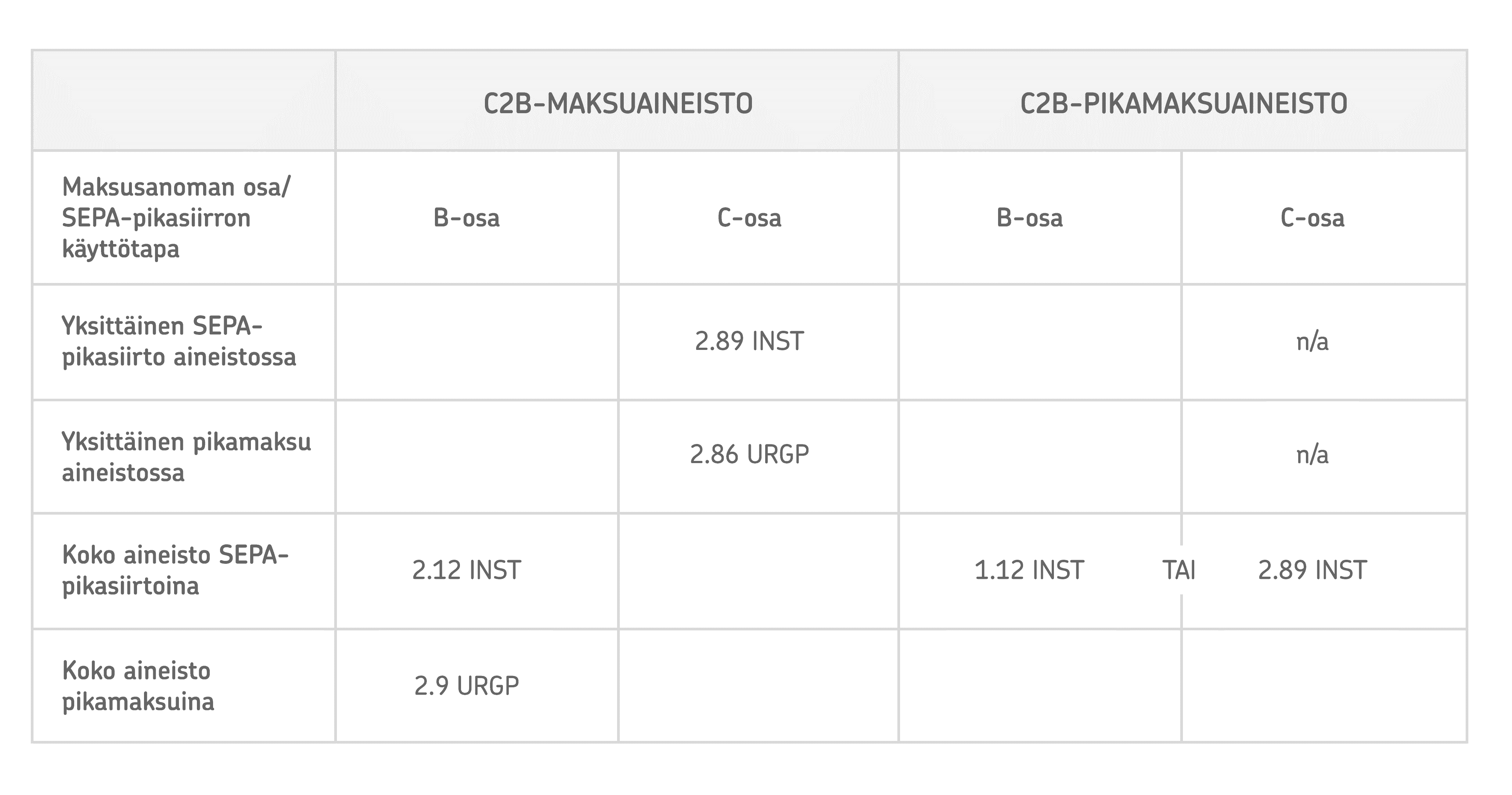Select B-osa cell under C2B-PIKAMAKSUAINEISTO
The height and width of the screenshot is (795, 1512).
1030,218
